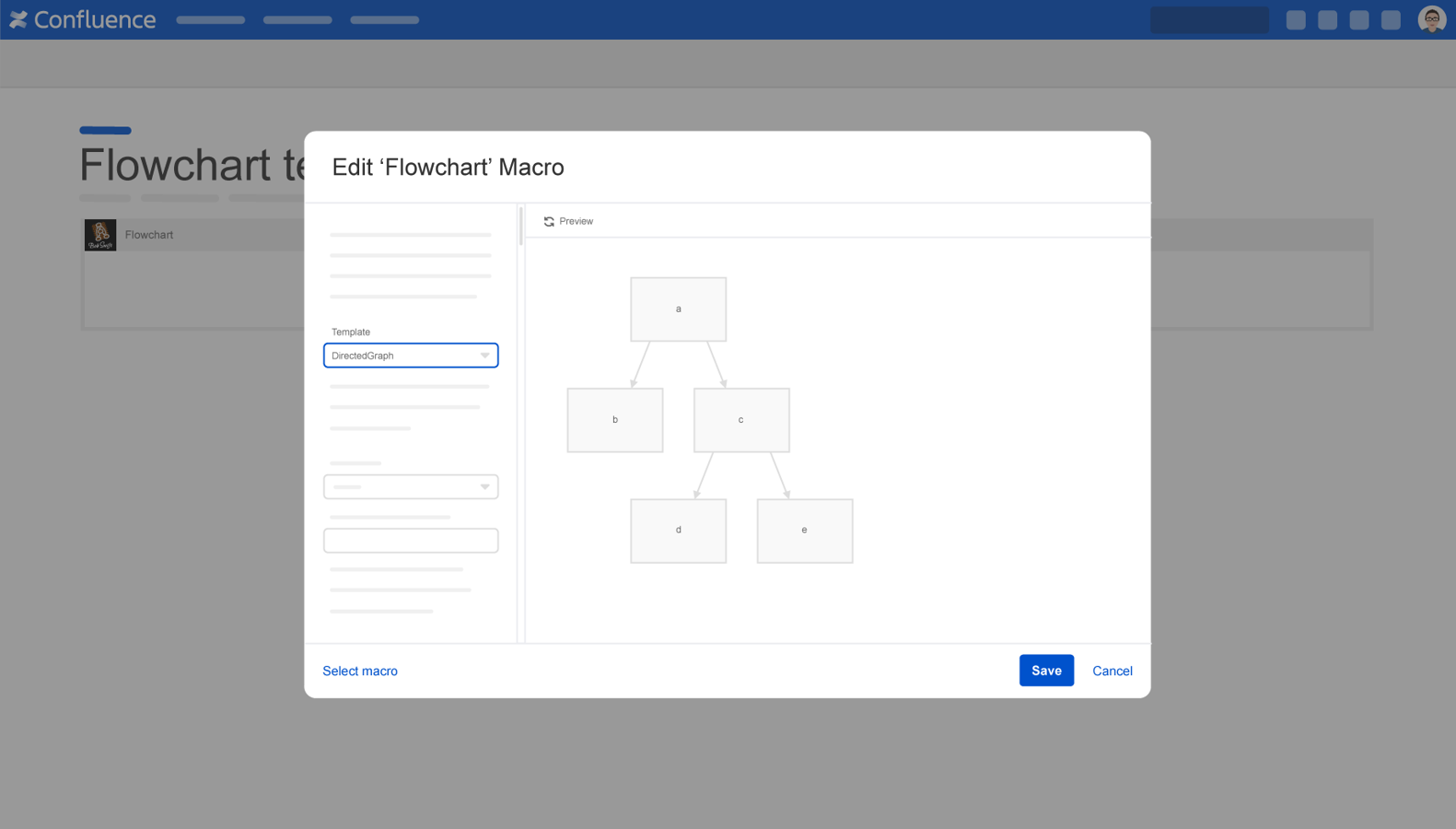Click the Confluence logo in the header

pyautogui.click(x=83, y=19)
